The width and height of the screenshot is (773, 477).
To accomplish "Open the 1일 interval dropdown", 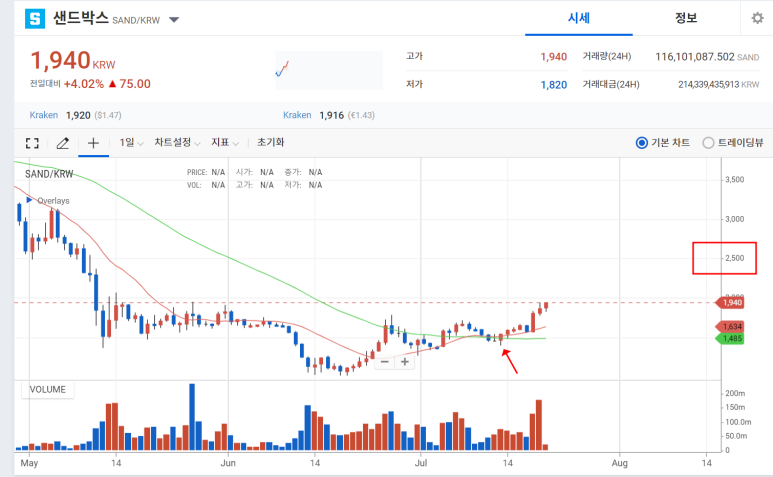I will click(x=131, y=142).
